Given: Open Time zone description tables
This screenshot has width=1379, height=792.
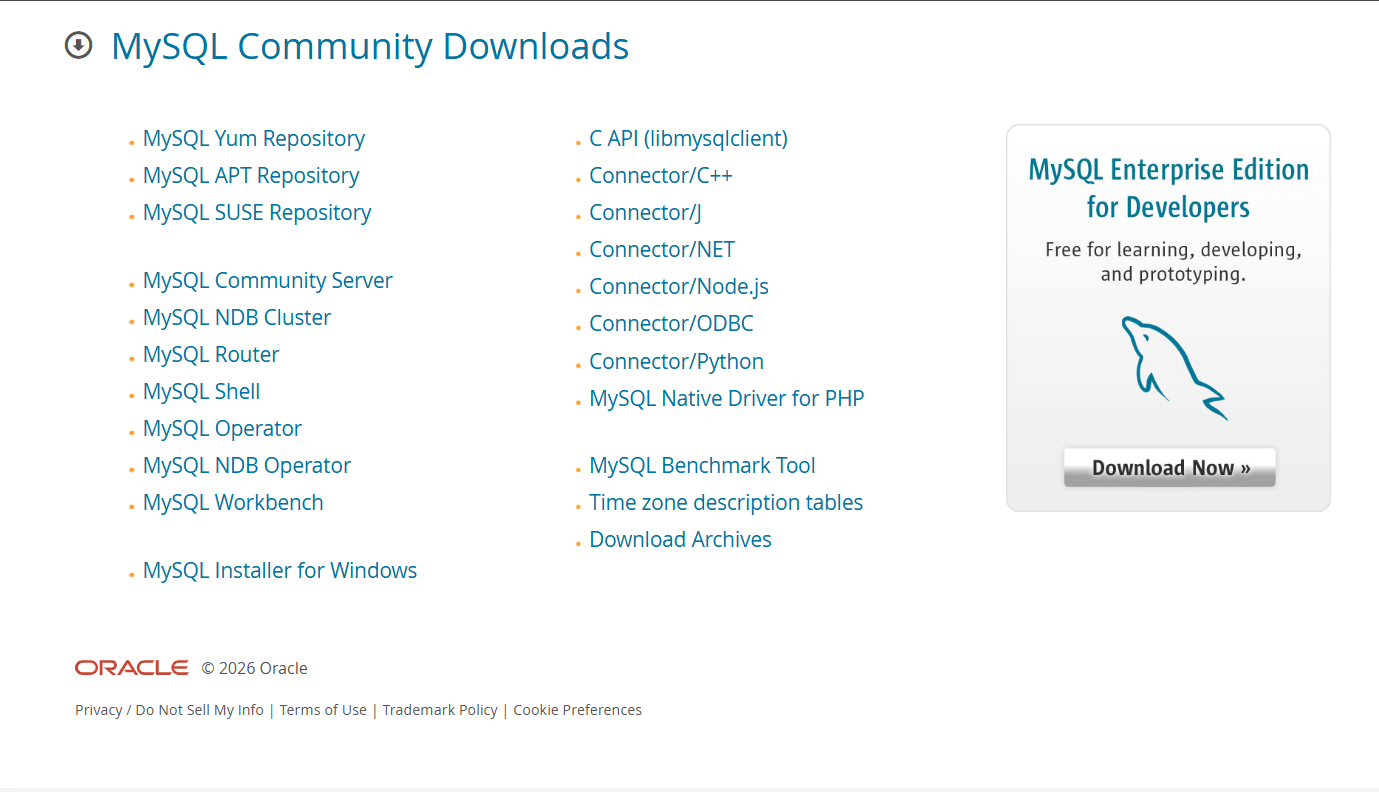Looking at the screenshot, I should (726, 502).
